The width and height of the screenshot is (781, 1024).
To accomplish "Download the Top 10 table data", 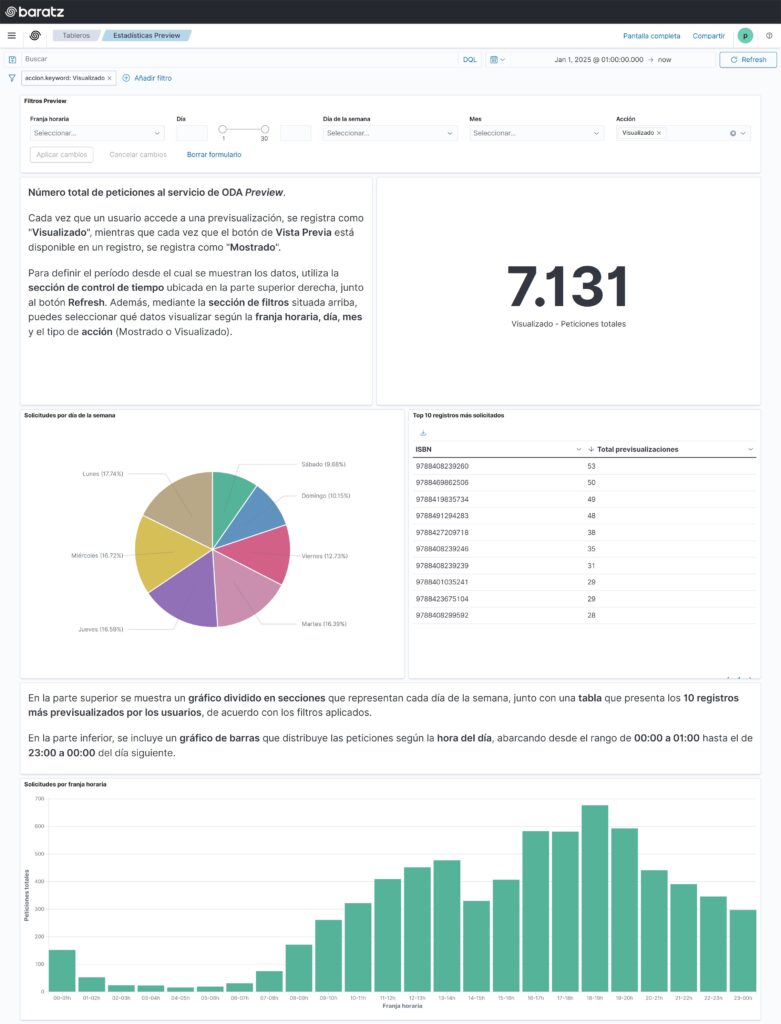I will tap(422, 433).
